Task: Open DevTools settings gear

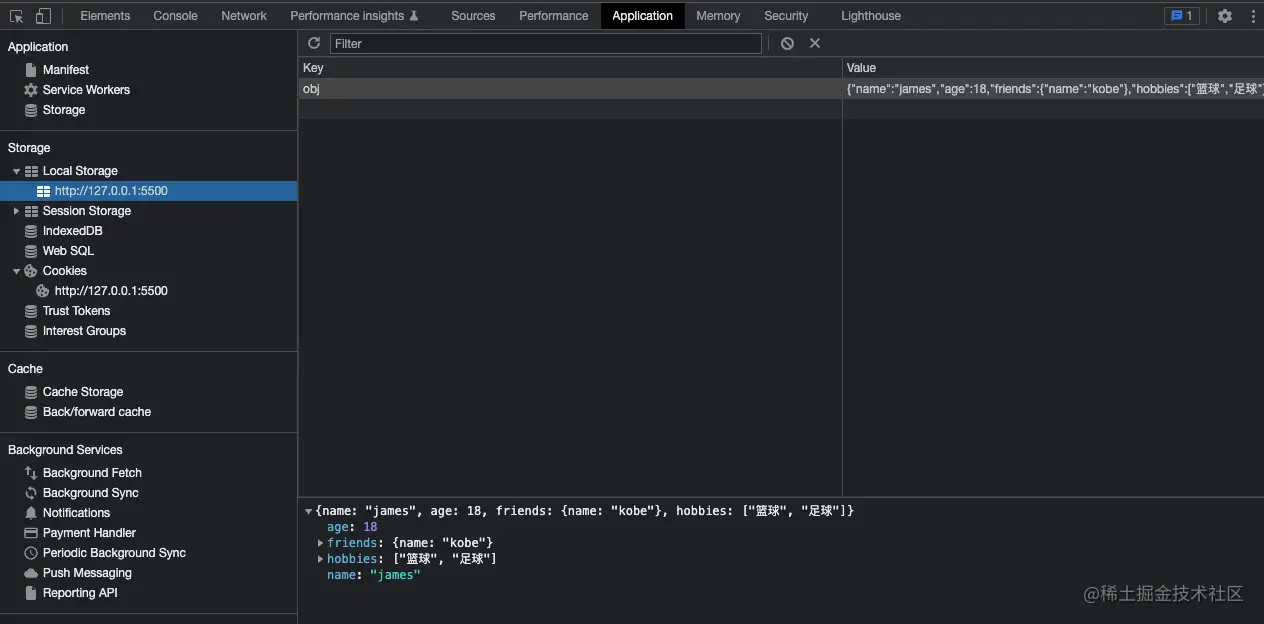Action: [1225, 16]
